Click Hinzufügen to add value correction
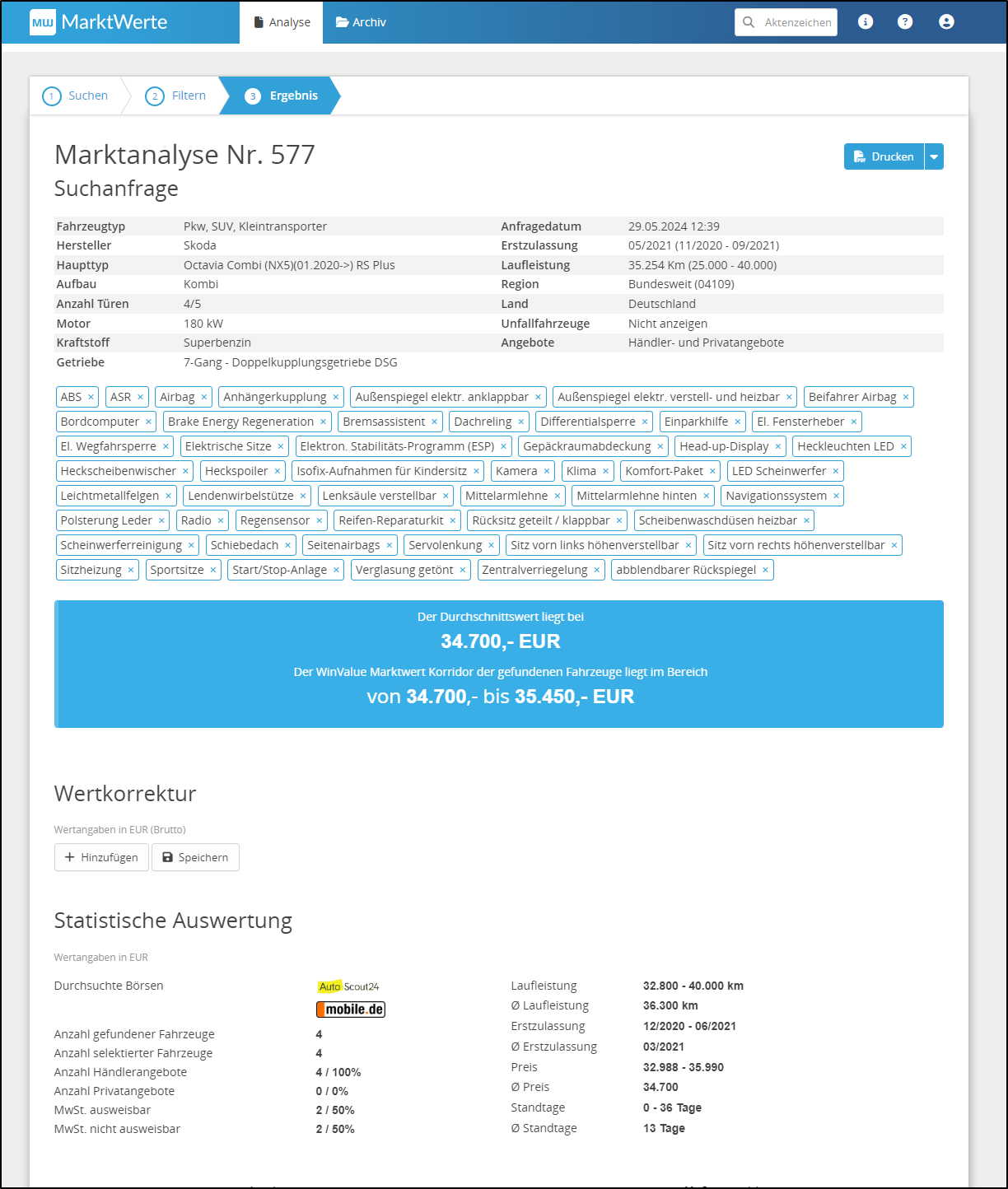The height and width of the screenshot is (1189, 1008). point(101,857)
